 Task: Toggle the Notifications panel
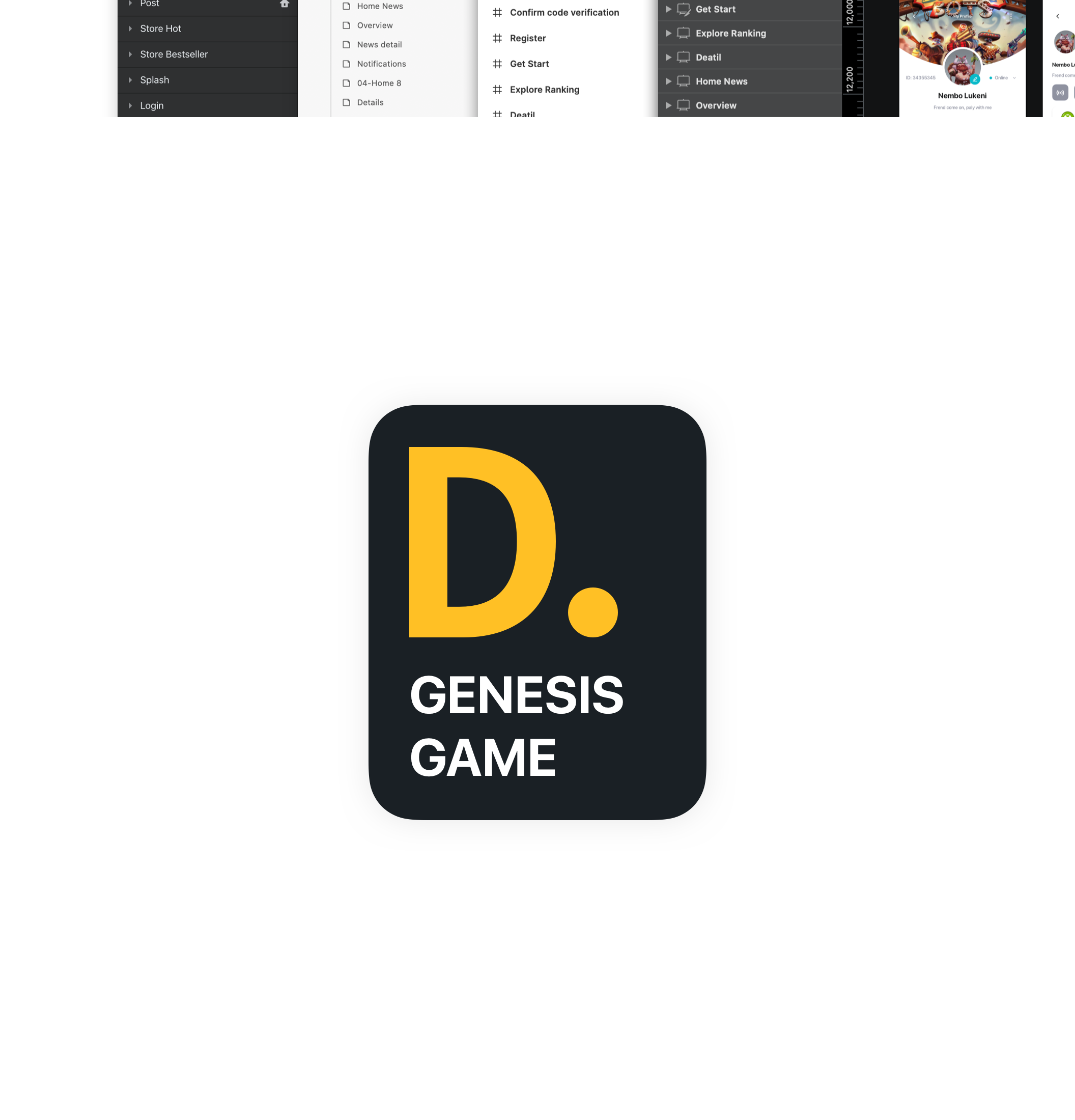pyautogui.click(x=381, y=63)
